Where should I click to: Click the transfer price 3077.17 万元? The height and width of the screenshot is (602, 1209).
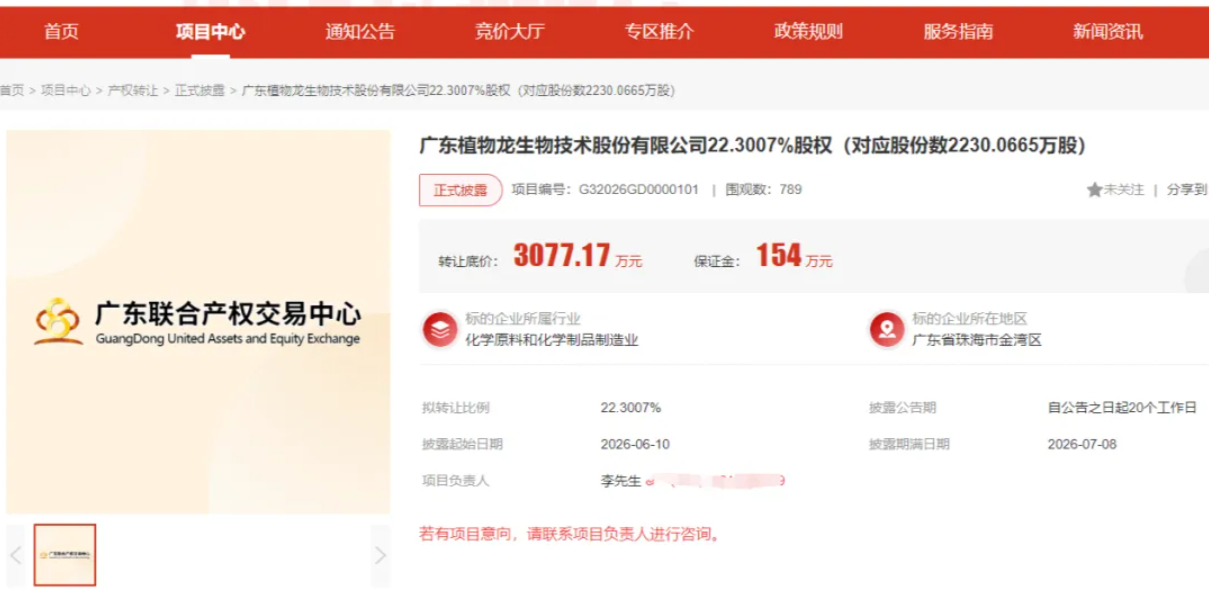click(578, 256)
